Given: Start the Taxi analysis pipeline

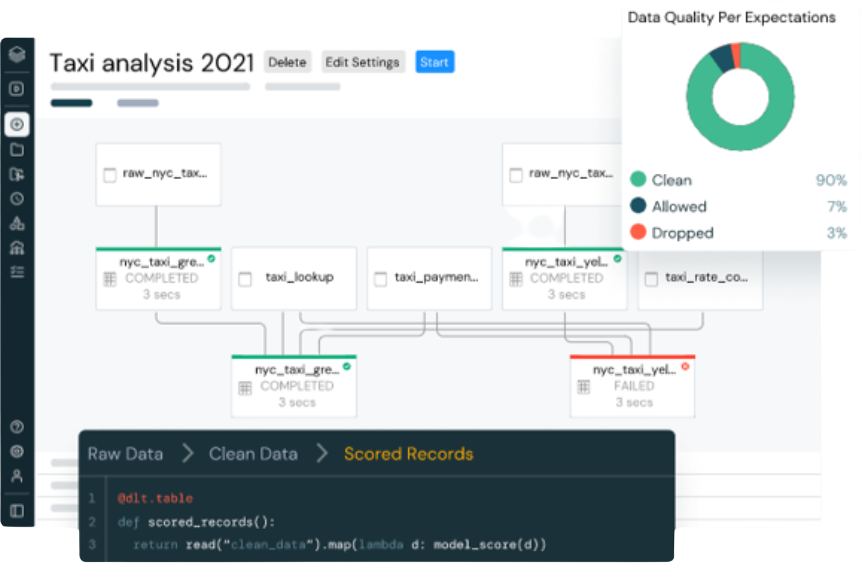Looking at the screenshot, I should pyautogui.click(x=434, y=62).
